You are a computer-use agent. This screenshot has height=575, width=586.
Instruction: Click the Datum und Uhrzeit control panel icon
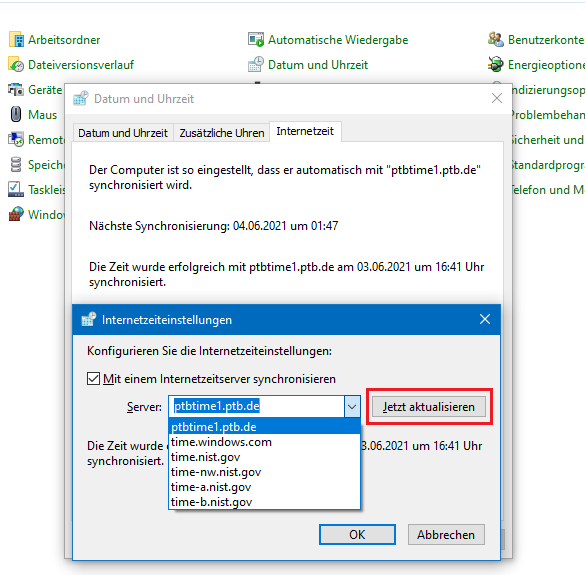[256, 65]
